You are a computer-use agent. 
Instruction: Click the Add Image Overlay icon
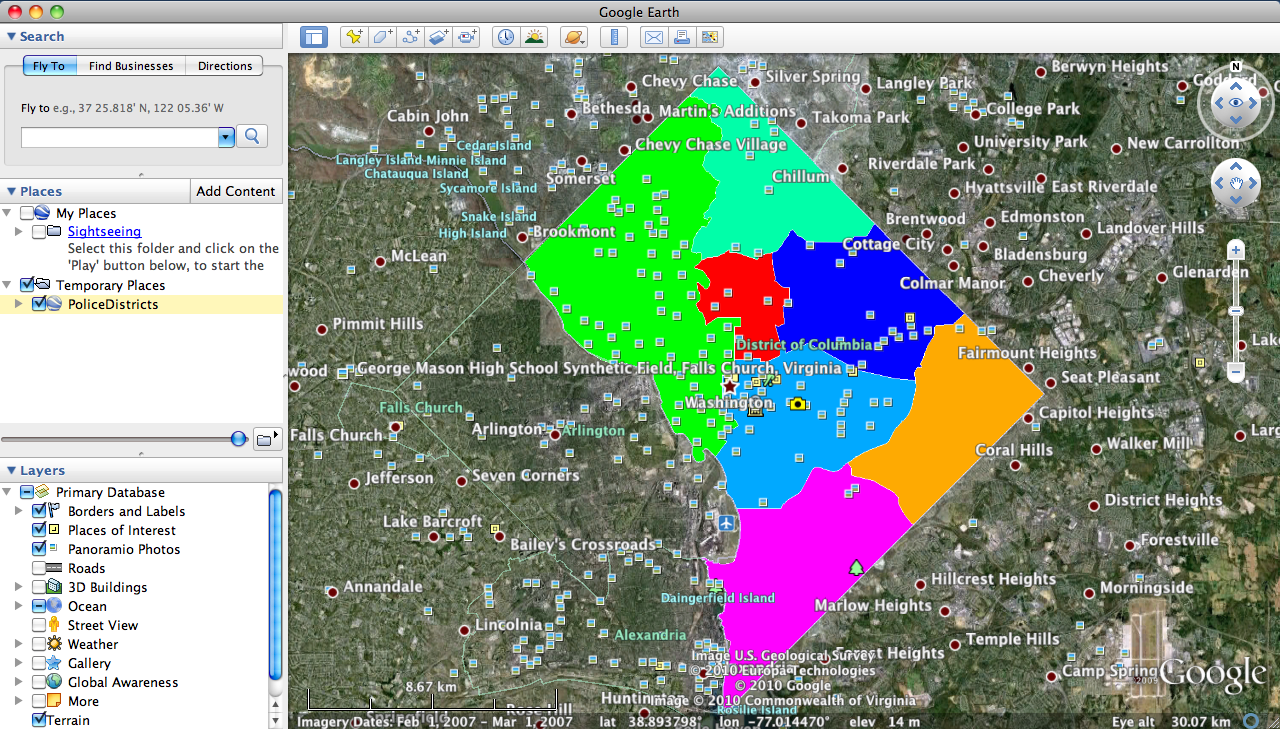pyautogui.click(x=438, y=37)
